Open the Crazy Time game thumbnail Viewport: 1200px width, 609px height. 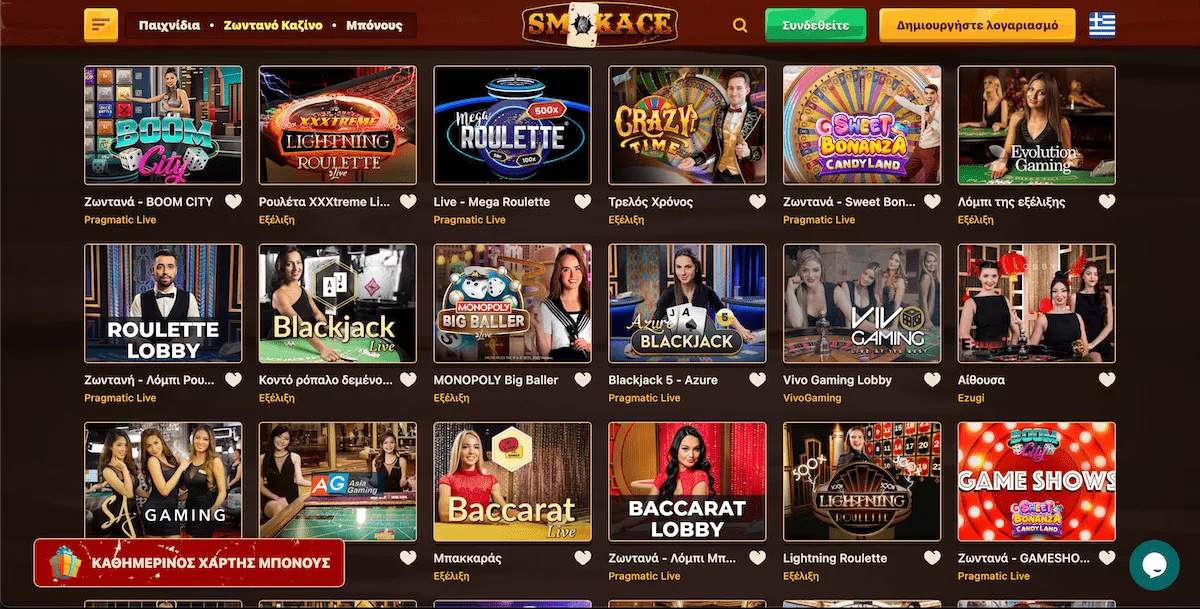(x=687, y=125)
